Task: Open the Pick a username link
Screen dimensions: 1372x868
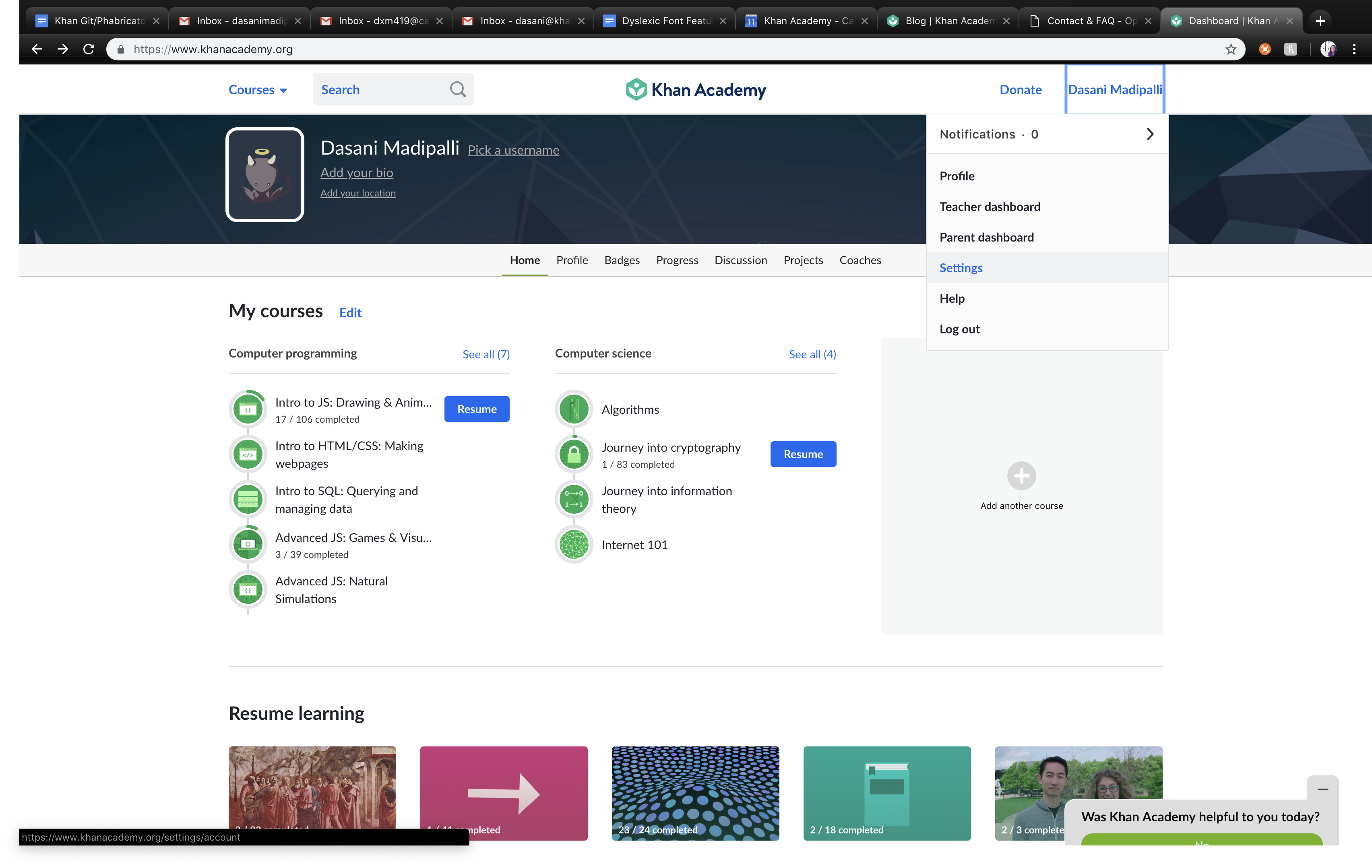Action: click(513, 150)
